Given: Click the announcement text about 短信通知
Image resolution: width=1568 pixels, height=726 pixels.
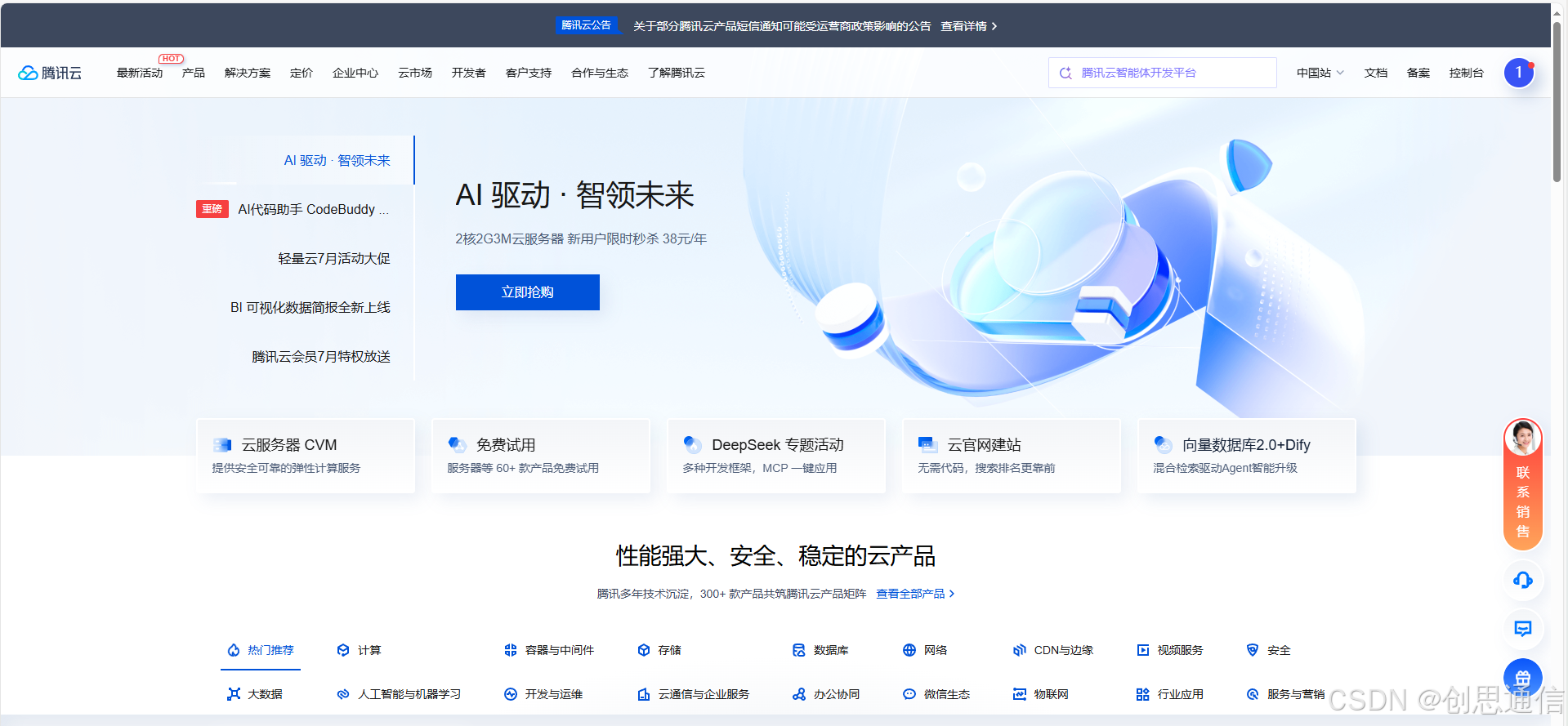Looking at the screenshot, I should 782,26.
